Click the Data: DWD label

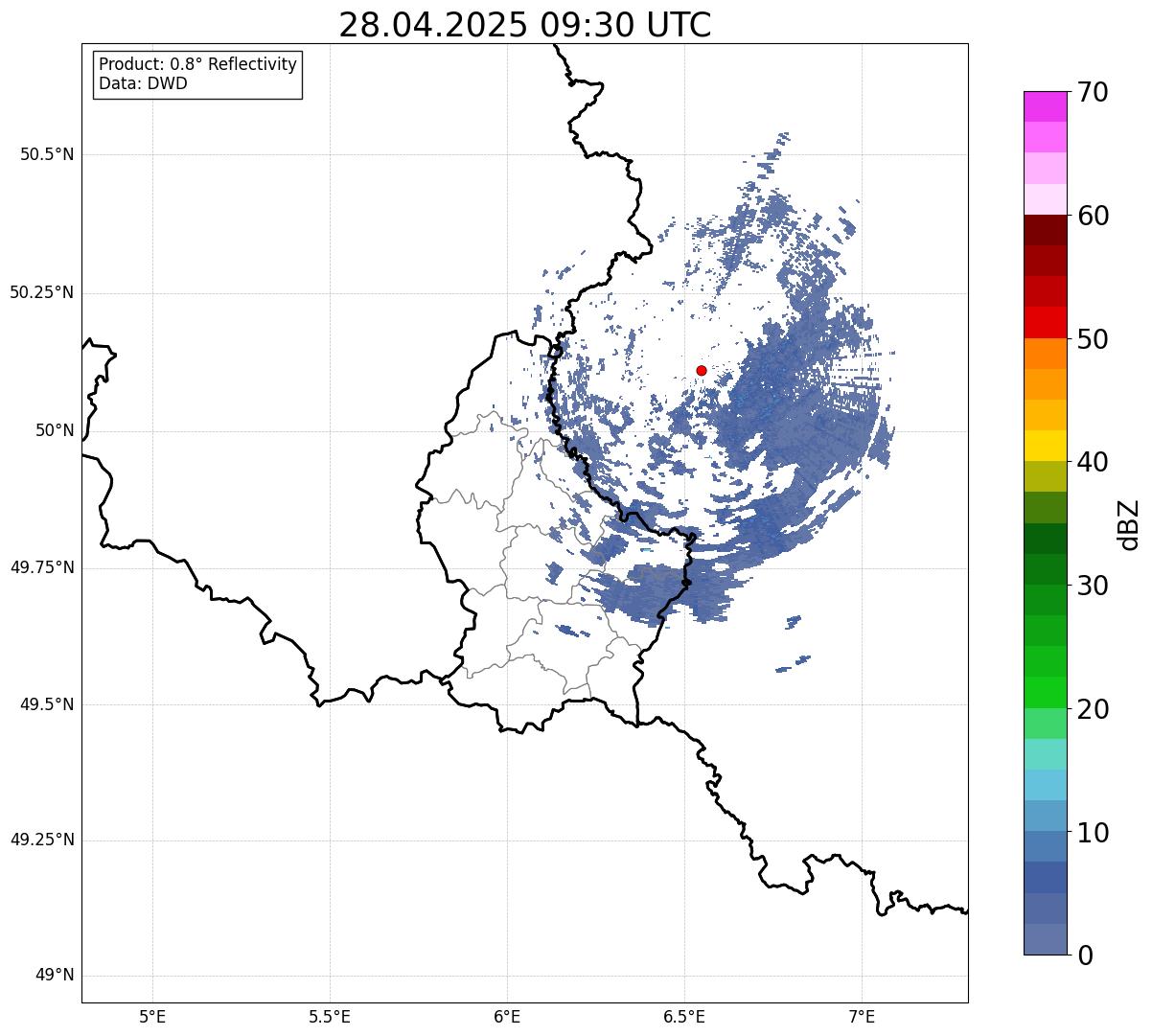[x=144, y=83]
